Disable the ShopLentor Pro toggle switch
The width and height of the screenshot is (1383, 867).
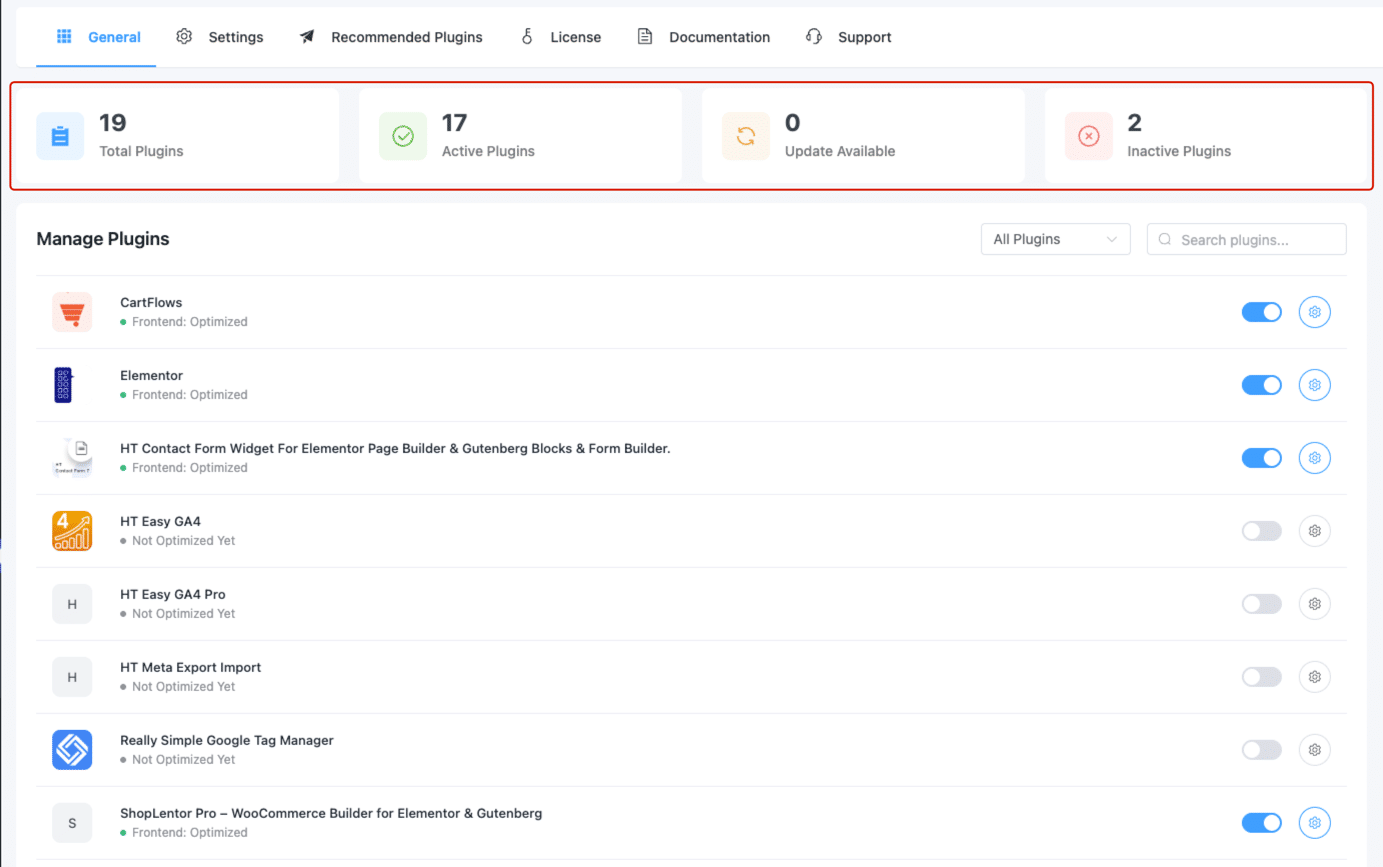click(x=1261, y=823)
